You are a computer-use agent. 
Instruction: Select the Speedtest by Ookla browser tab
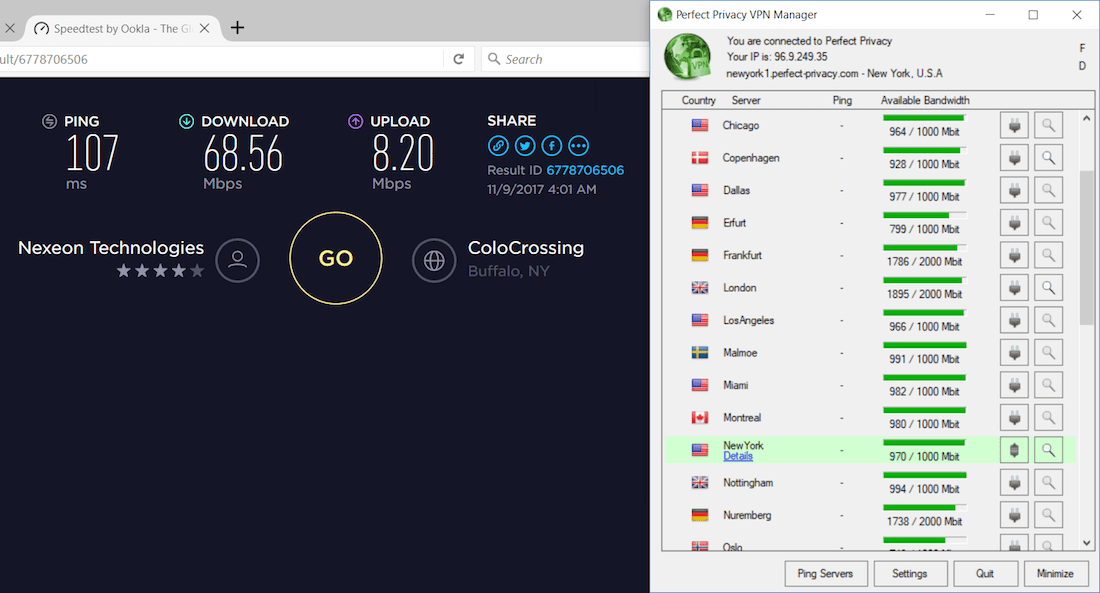click(120, 29)
